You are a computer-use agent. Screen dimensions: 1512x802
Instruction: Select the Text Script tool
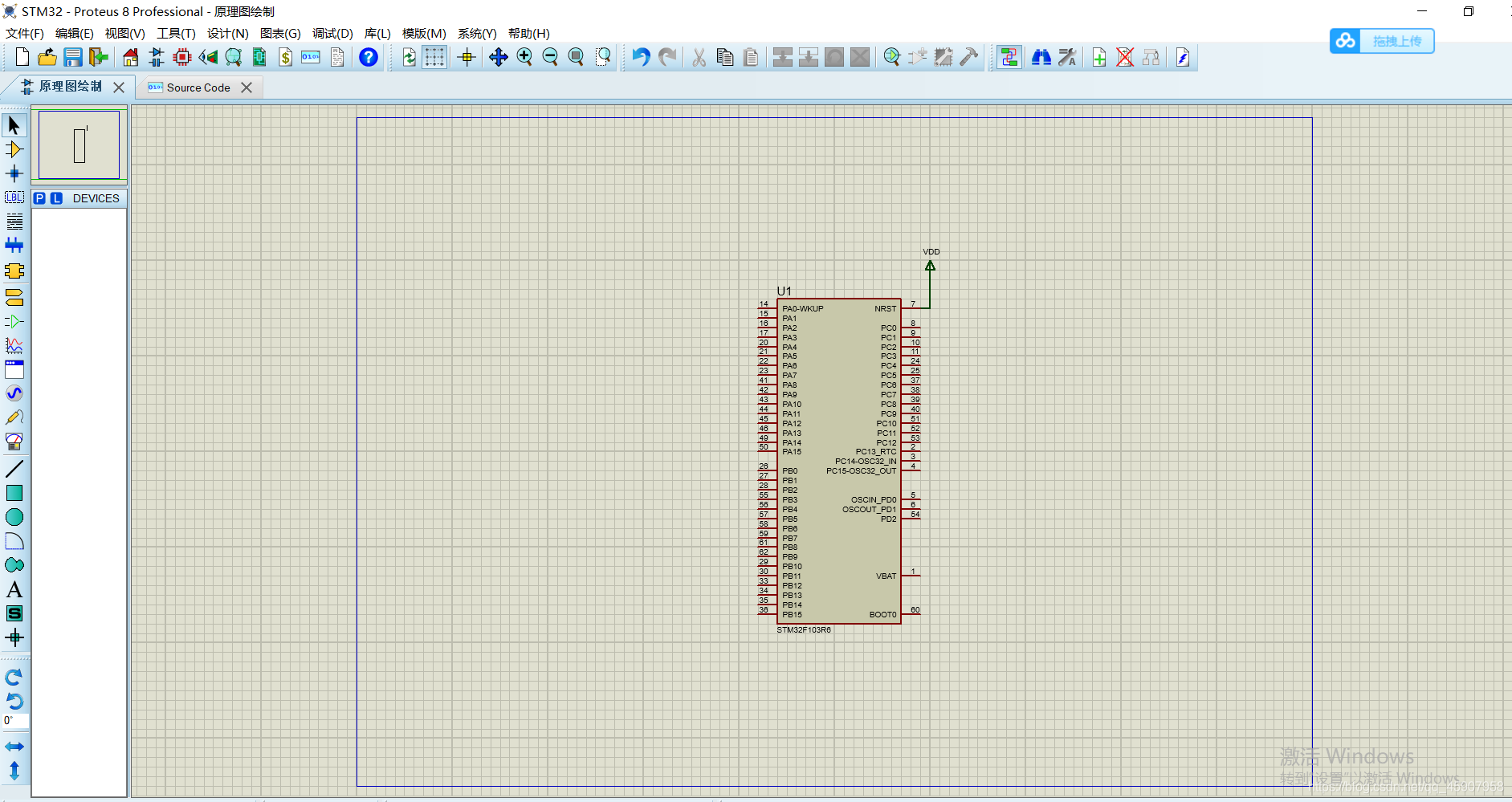pos(14,222)
